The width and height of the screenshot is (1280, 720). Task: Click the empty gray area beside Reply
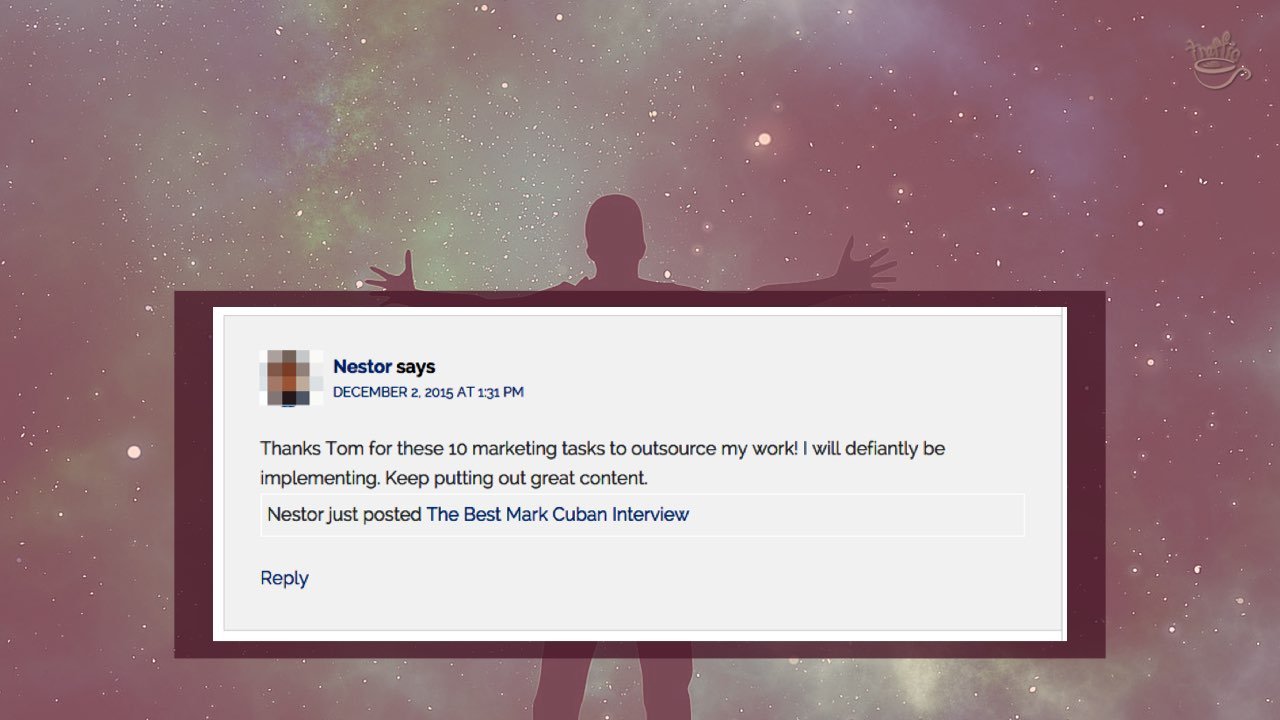pos(680,580)
